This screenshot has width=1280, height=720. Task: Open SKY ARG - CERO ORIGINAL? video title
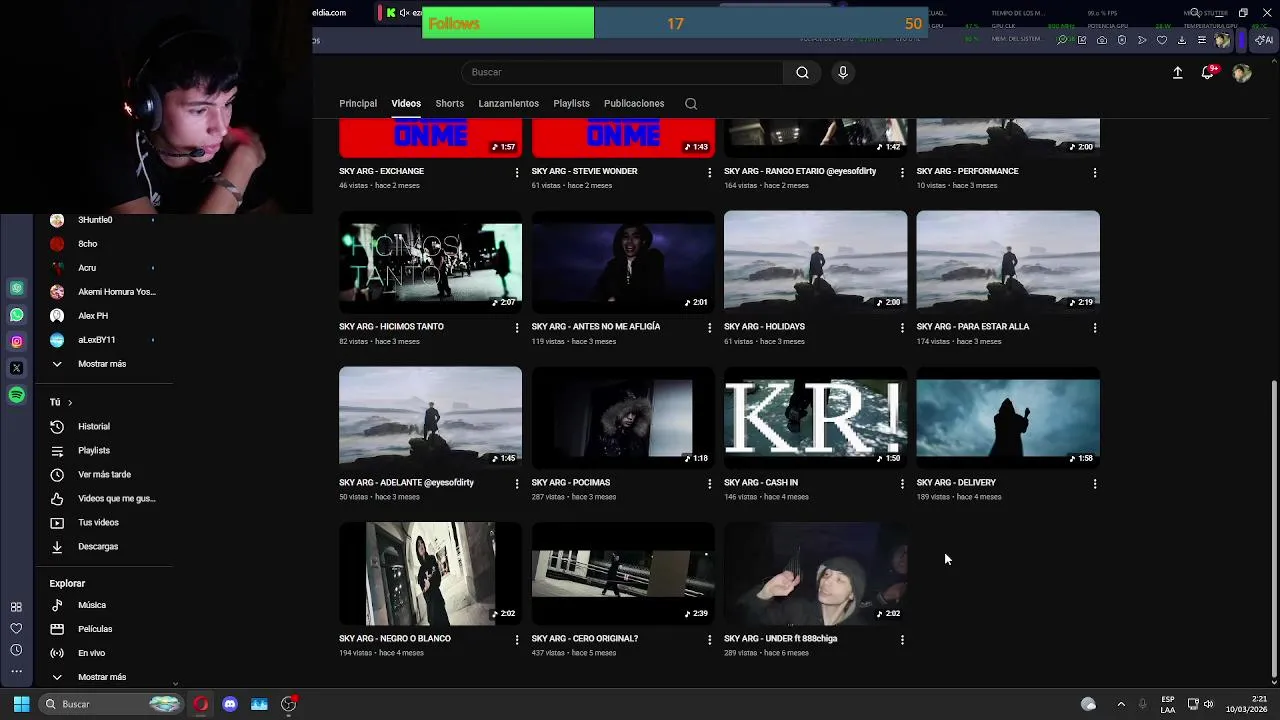pos(585,638)
